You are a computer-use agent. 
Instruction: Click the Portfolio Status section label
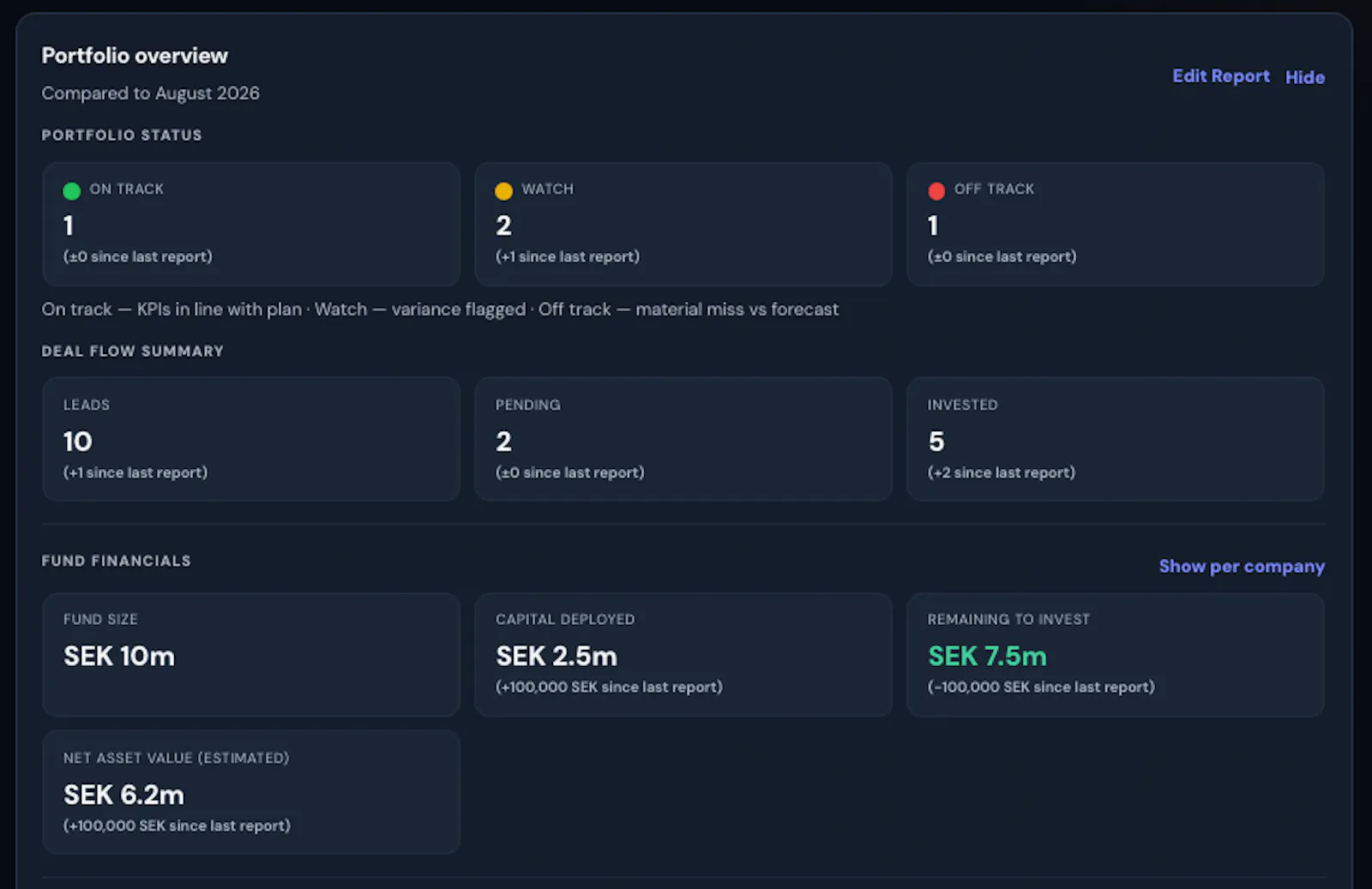(x=122, y=135)
